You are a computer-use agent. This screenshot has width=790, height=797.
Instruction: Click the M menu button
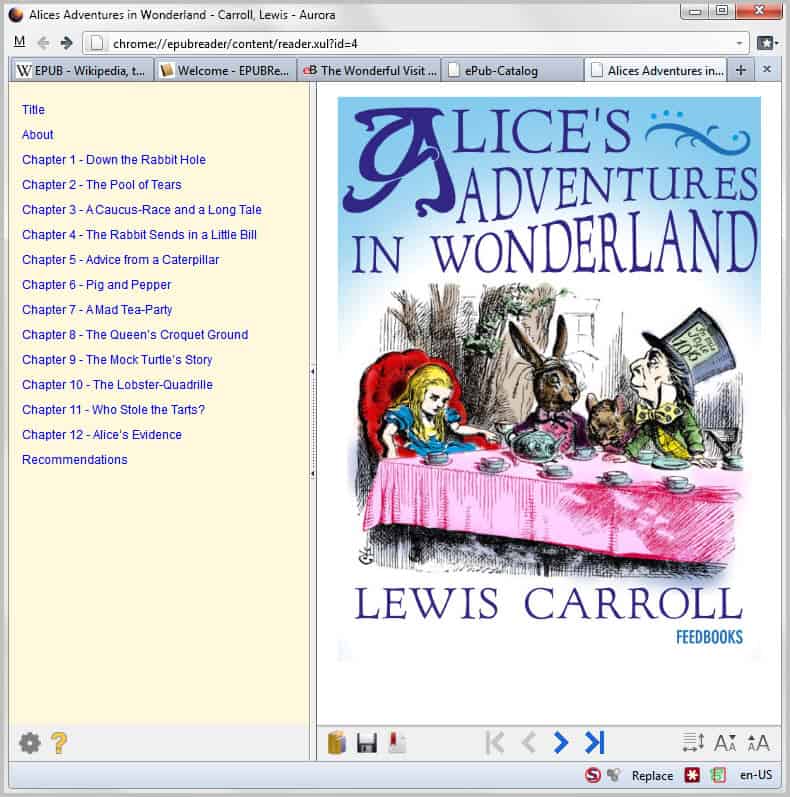(19, 42)
